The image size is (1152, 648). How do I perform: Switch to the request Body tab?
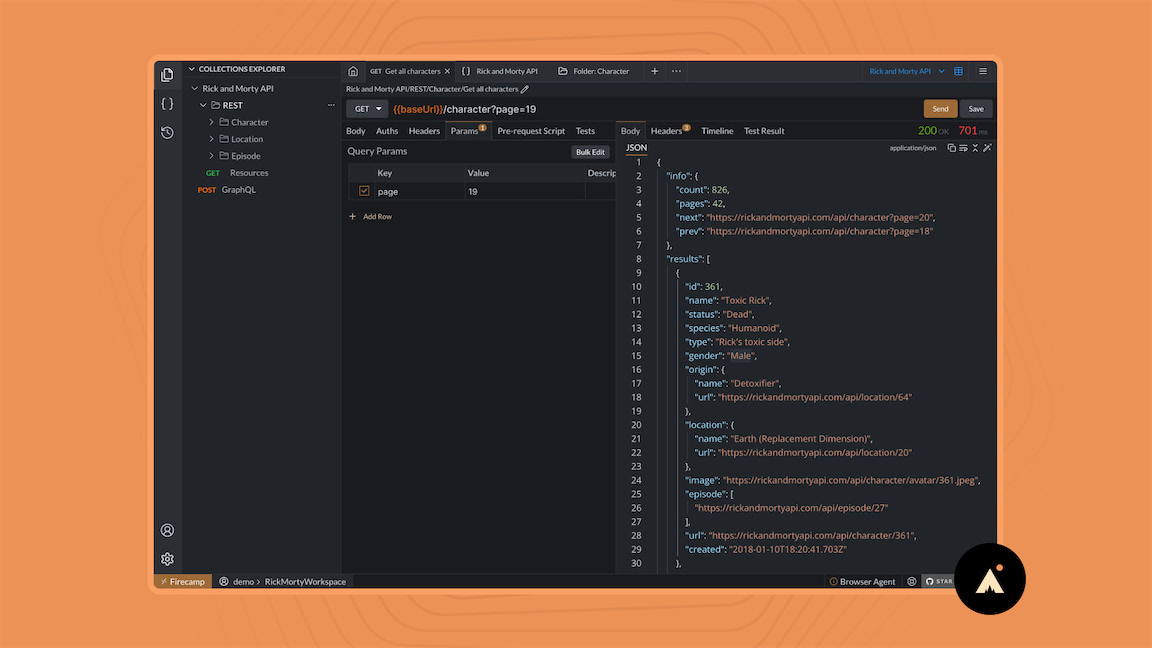356,131
